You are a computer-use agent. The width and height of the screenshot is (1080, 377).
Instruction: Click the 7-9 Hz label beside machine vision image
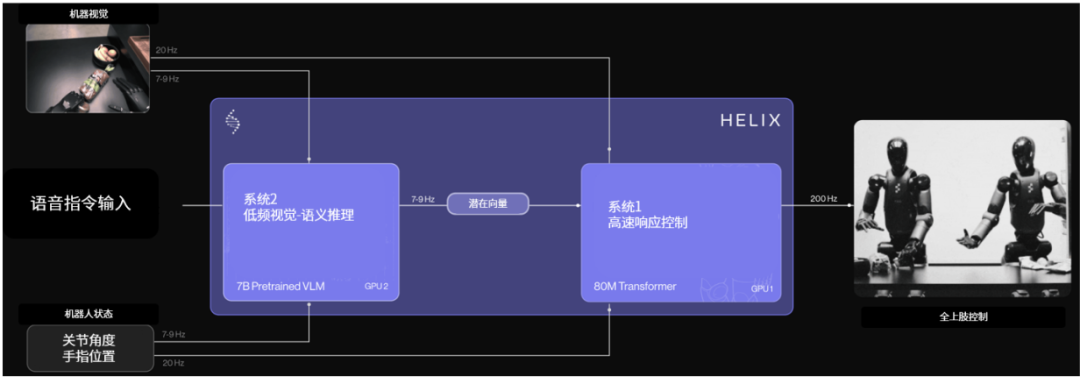coord(167,79)
